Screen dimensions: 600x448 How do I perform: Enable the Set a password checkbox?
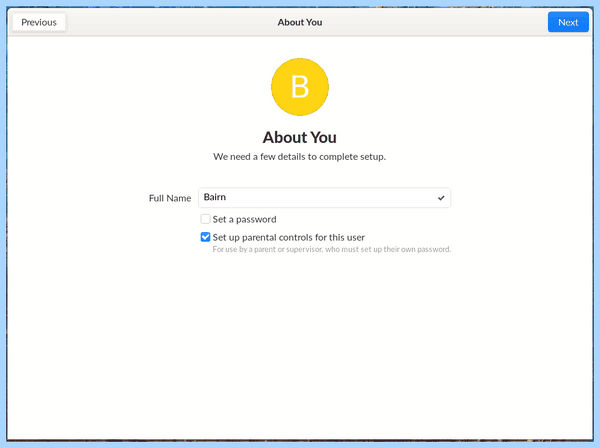pos(205,219)
